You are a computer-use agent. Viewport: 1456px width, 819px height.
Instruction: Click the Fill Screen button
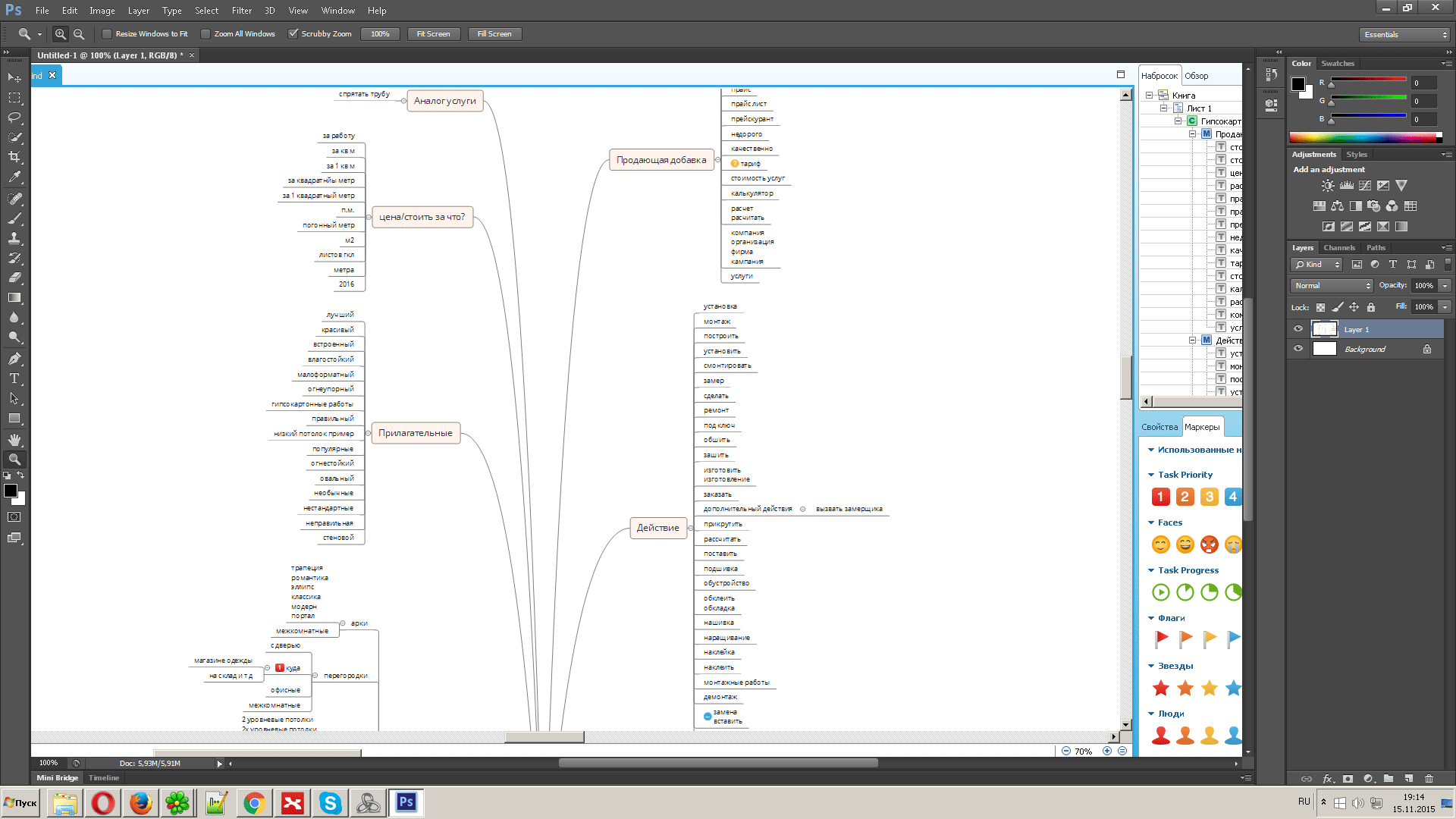pos(494,34)
